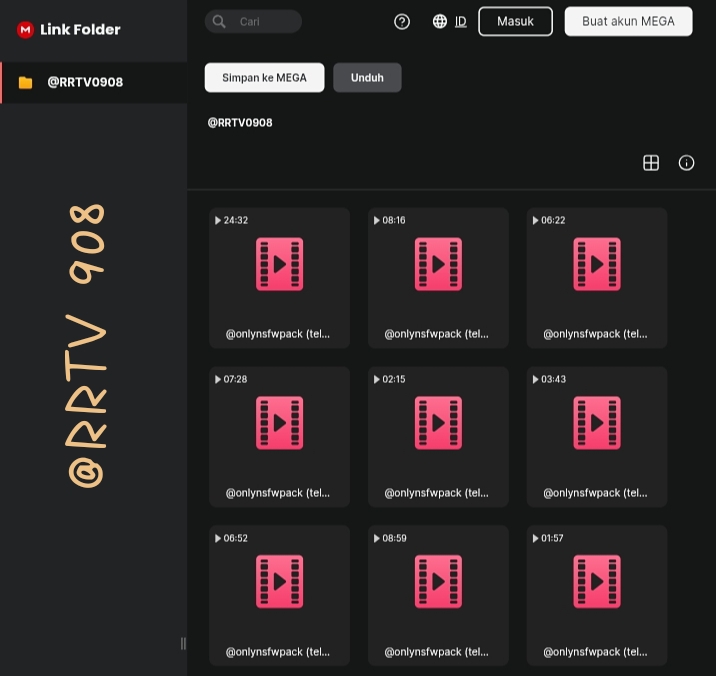The width and height of the screenshot is (716, 676).
Task: Open the info panel icon
Action: pos(686,163)
